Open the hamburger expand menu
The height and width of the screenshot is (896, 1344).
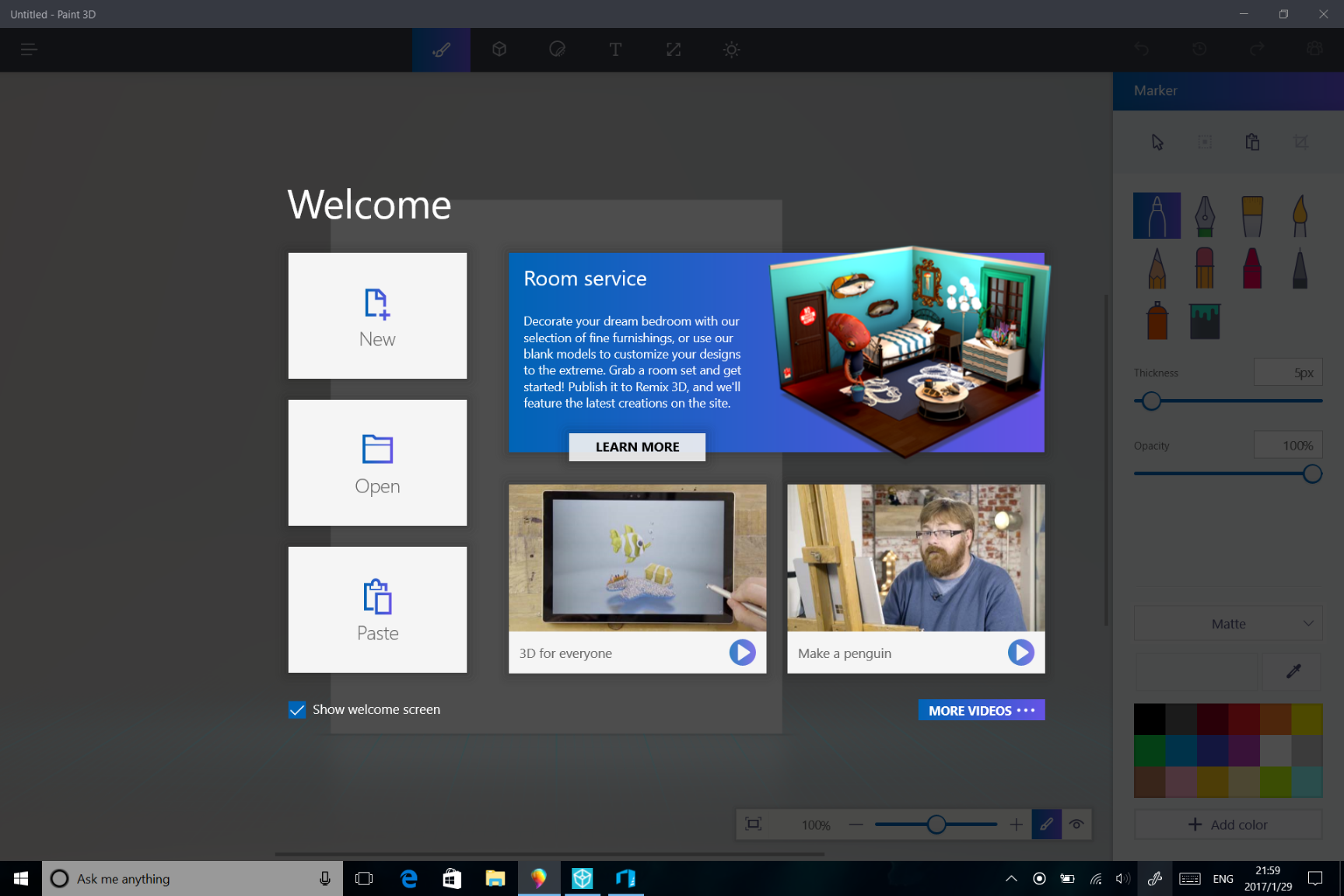point(29,50)
